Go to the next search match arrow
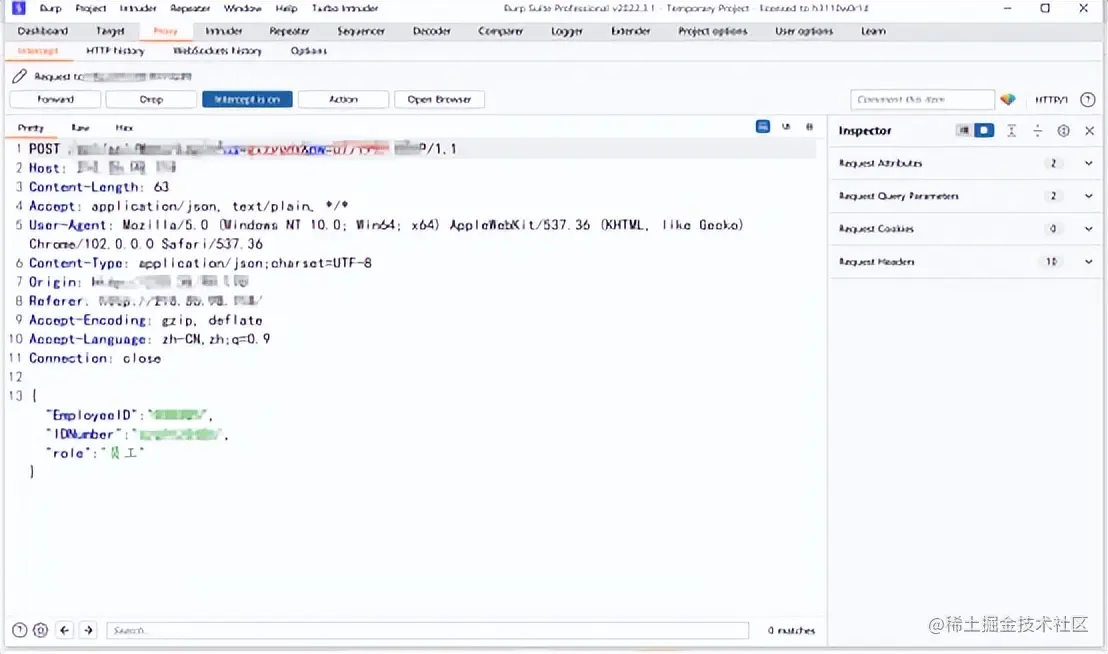This screenshot has width=1108, height=654. [88, 630]
